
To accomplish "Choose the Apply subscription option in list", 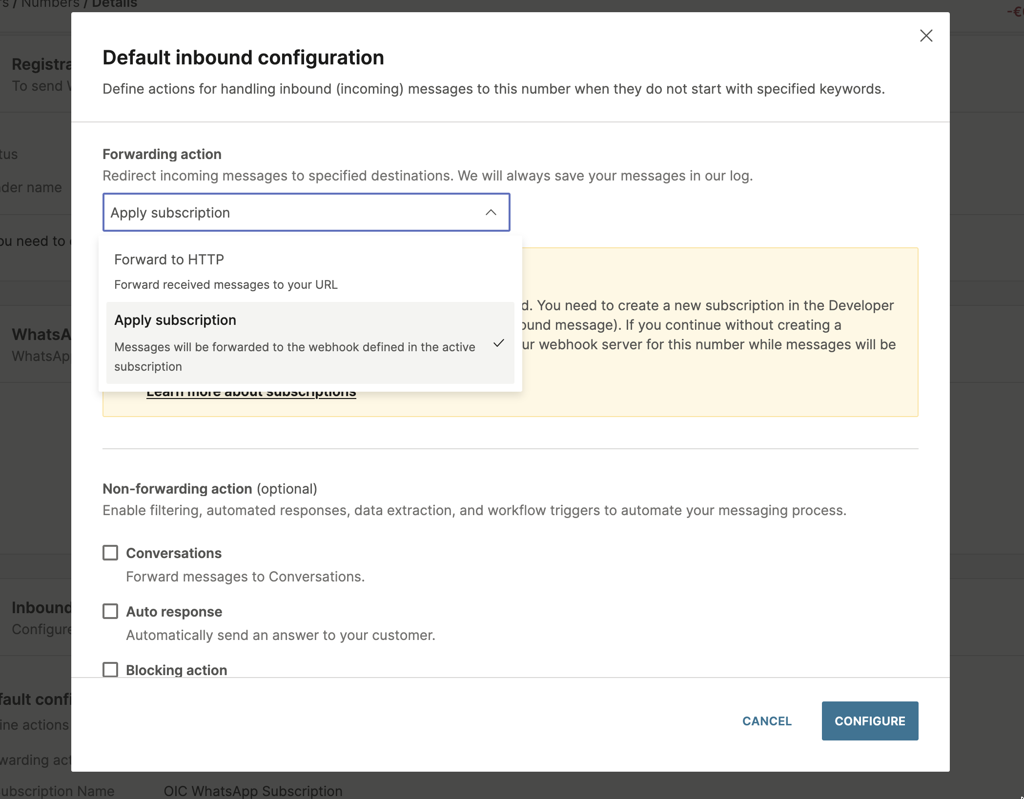I will point(310,342).
